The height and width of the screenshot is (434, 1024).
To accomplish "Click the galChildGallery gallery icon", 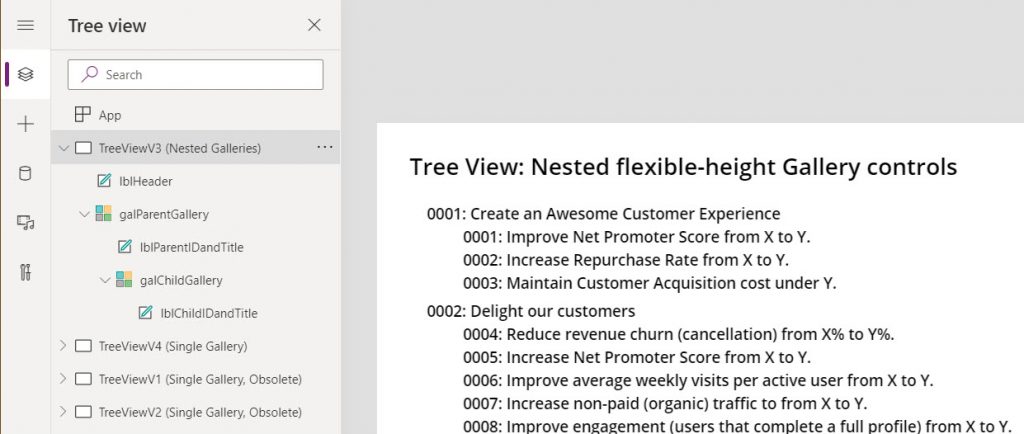I will coord(124,279).
